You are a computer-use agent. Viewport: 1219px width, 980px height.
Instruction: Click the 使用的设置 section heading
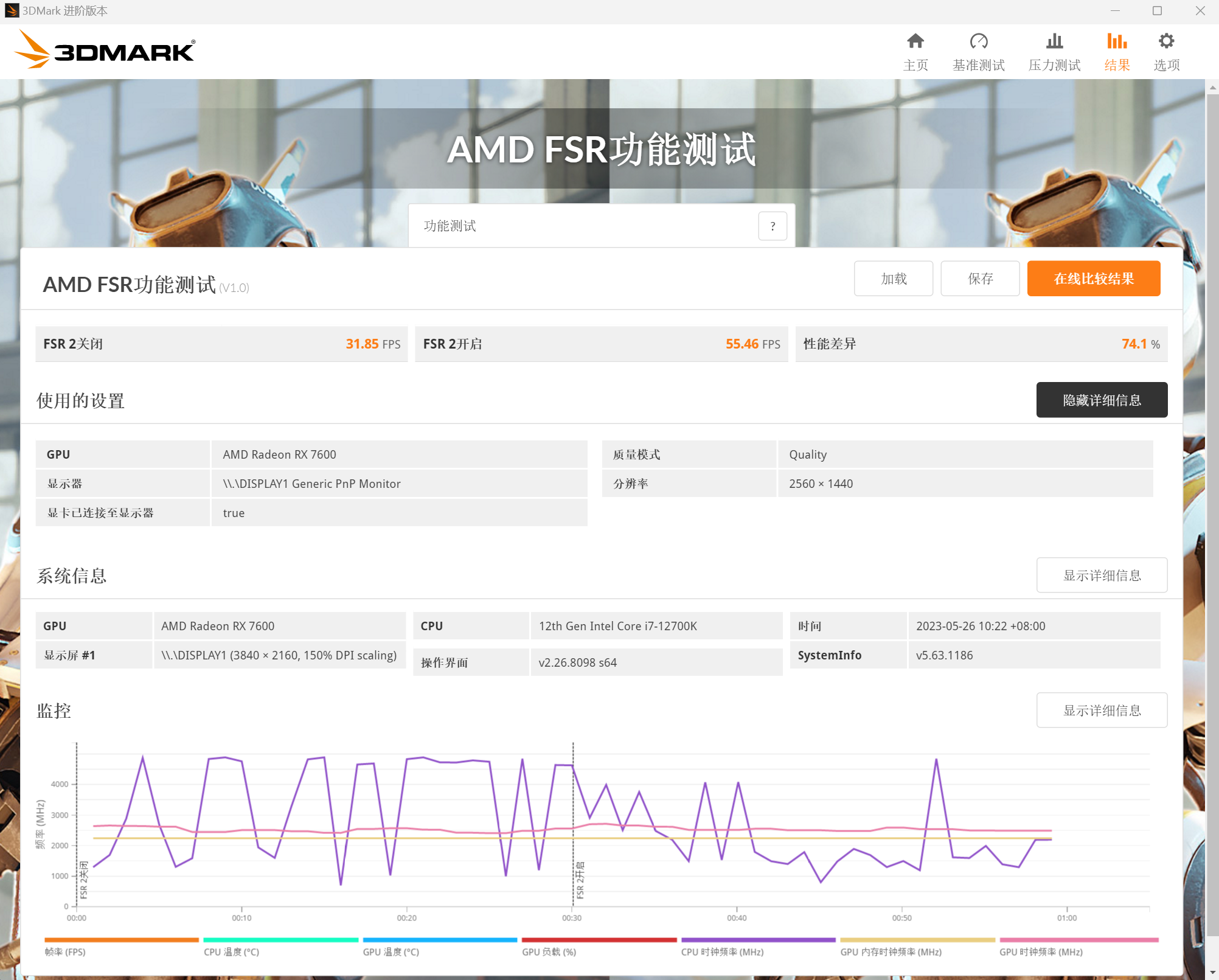pos(80,401)
